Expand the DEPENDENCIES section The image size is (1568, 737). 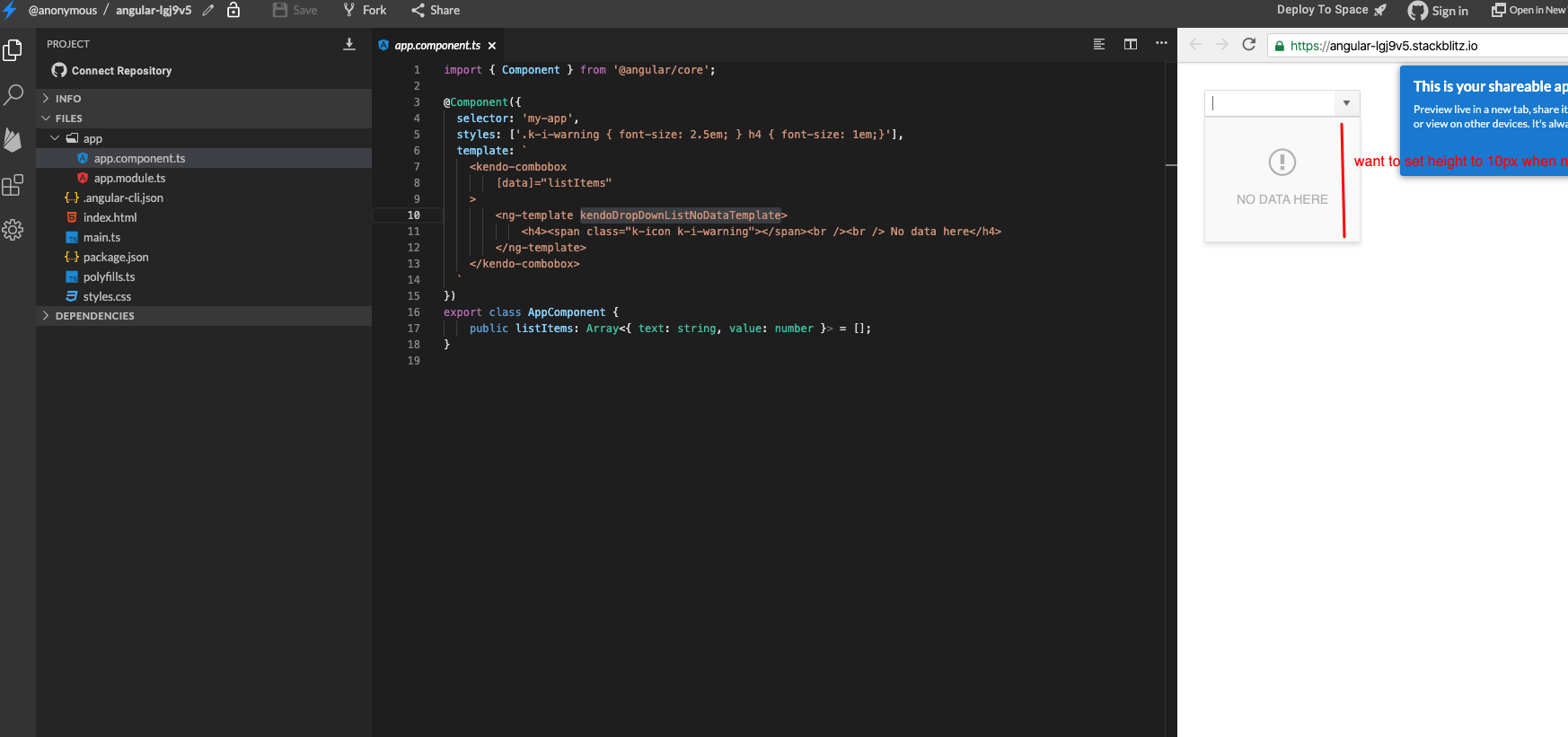coord(94,316)
